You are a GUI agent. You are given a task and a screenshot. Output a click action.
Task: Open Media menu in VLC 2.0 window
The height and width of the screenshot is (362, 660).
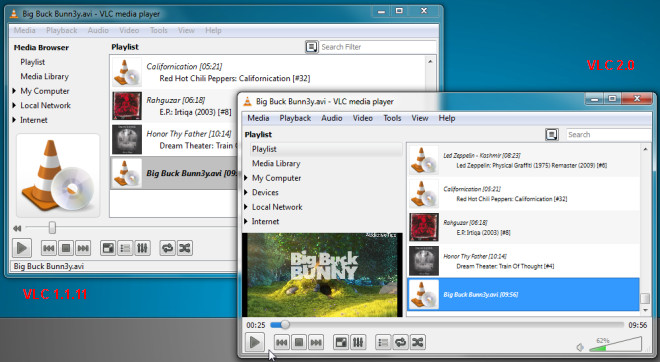[x=258, y=118]
